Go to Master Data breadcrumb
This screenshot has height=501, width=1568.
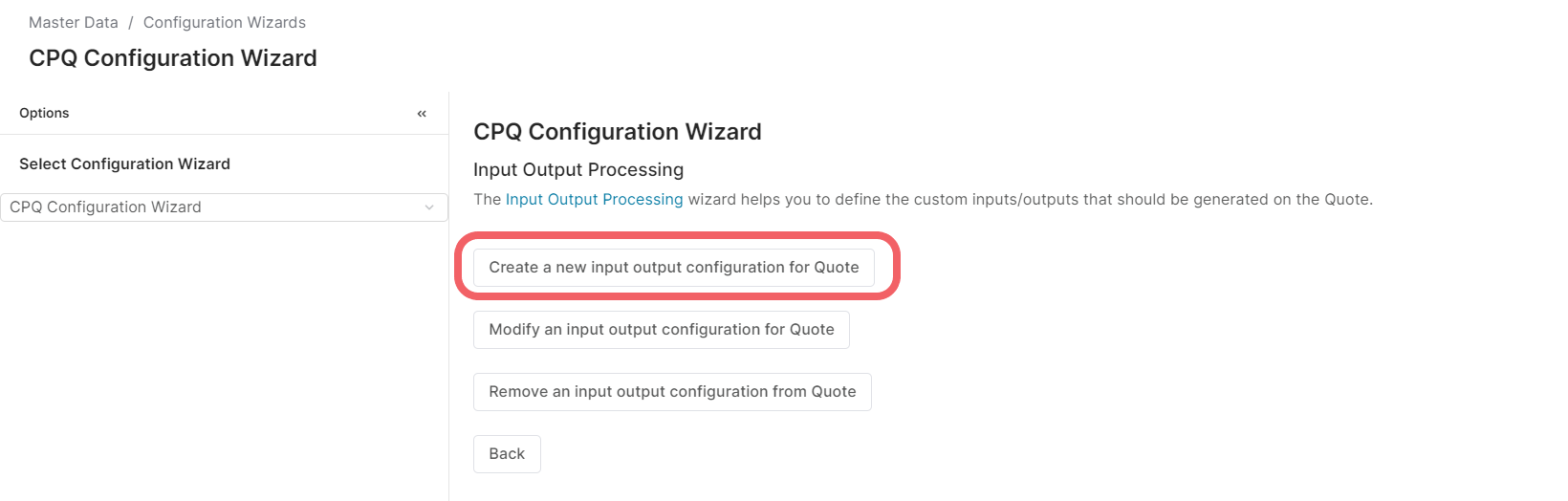click(x=74, y=22)
